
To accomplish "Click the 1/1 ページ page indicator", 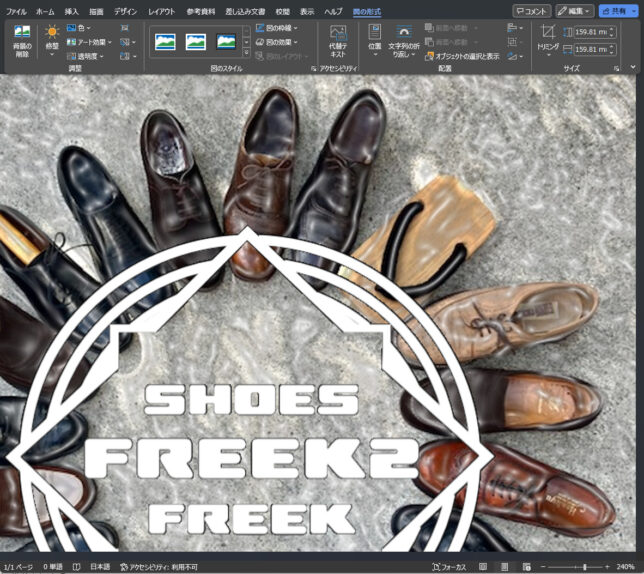I will (18, 567).
